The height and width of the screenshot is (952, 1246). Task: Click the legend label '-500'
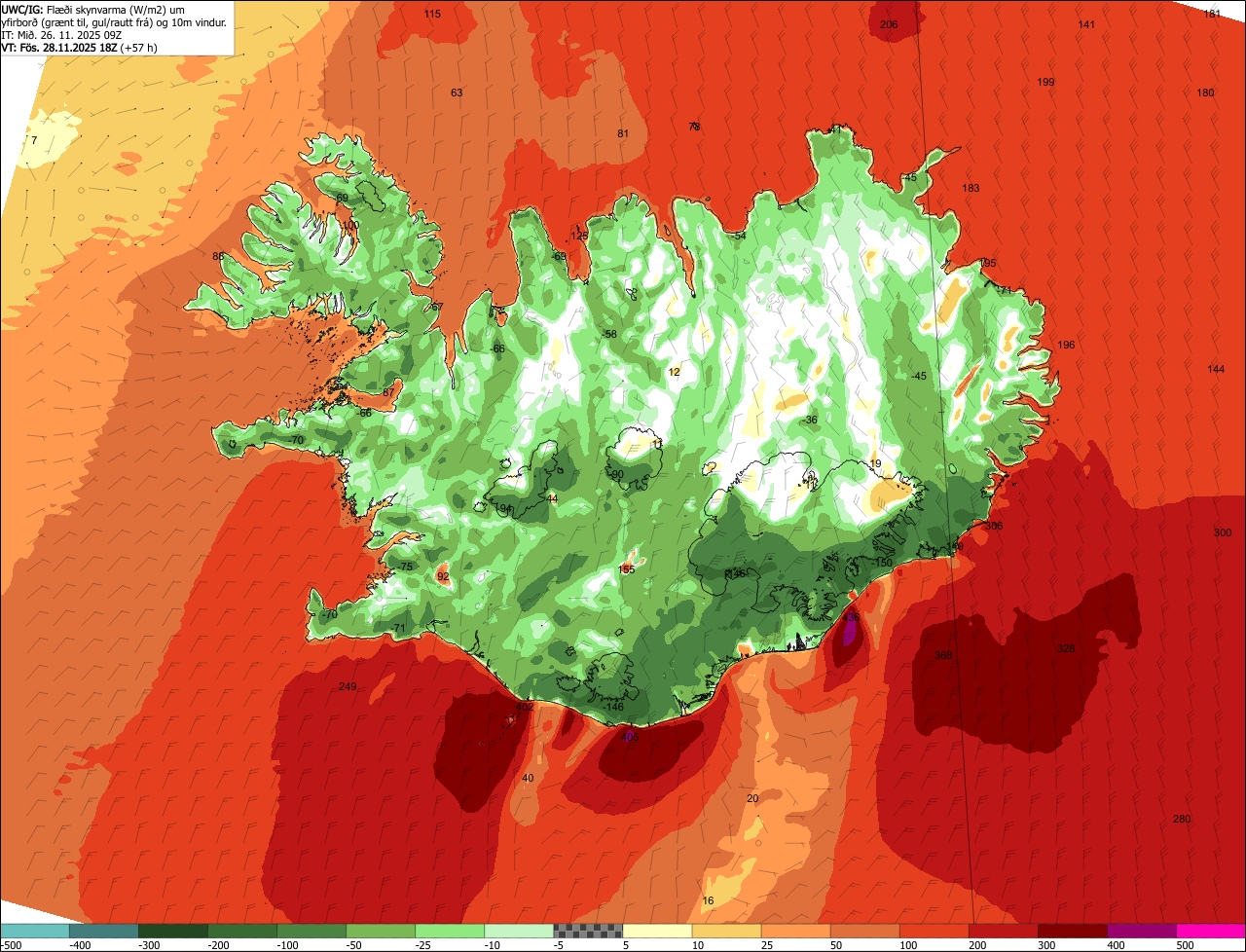click(11, 945)
